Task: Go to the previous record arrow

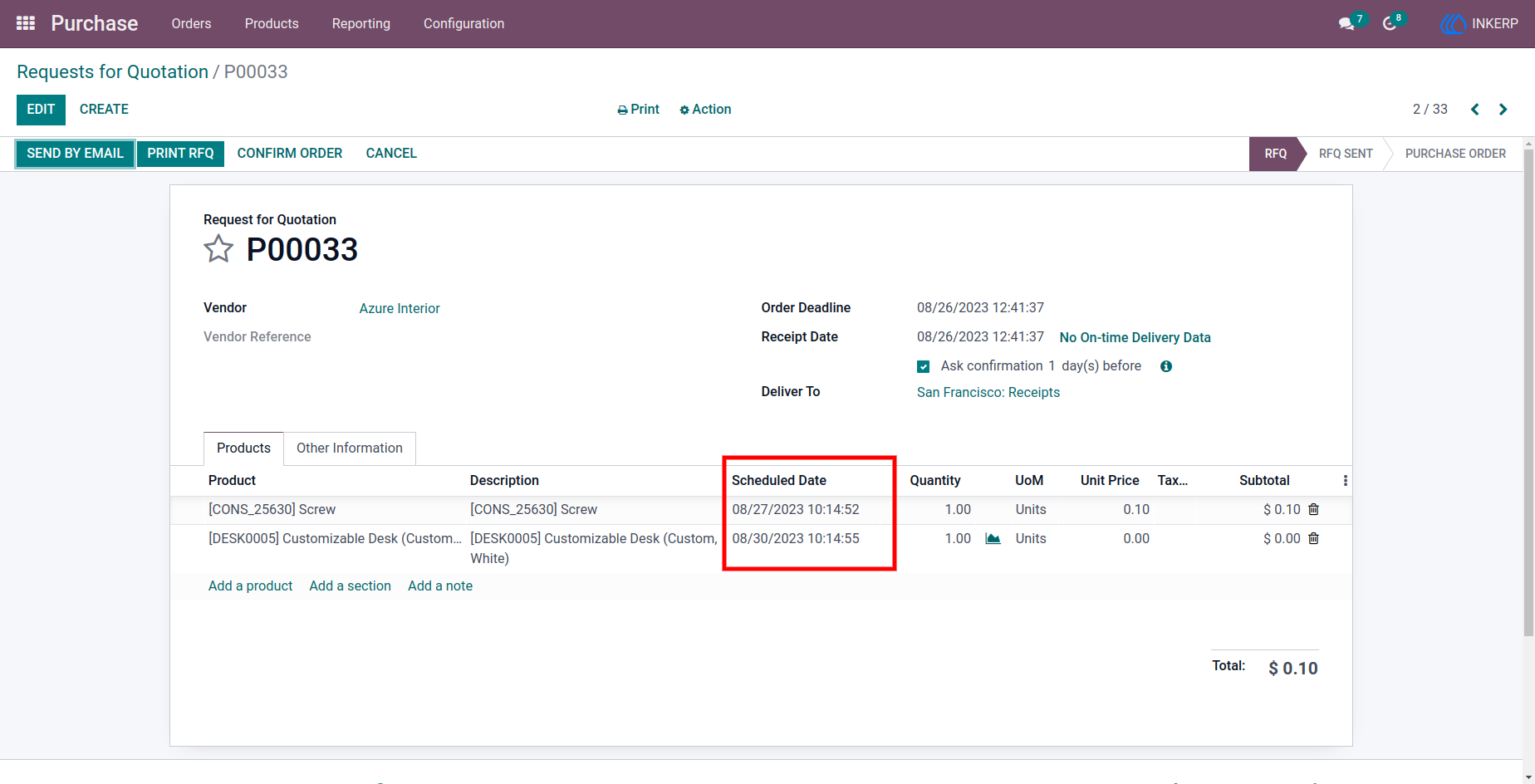Action: pyautogui.click(x=1475, y=110)
